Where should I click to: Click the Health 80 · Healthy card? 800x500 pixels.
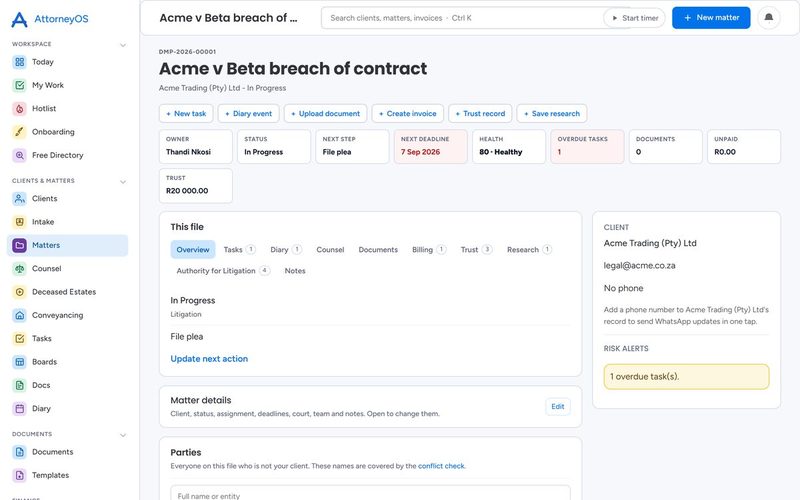509,146
